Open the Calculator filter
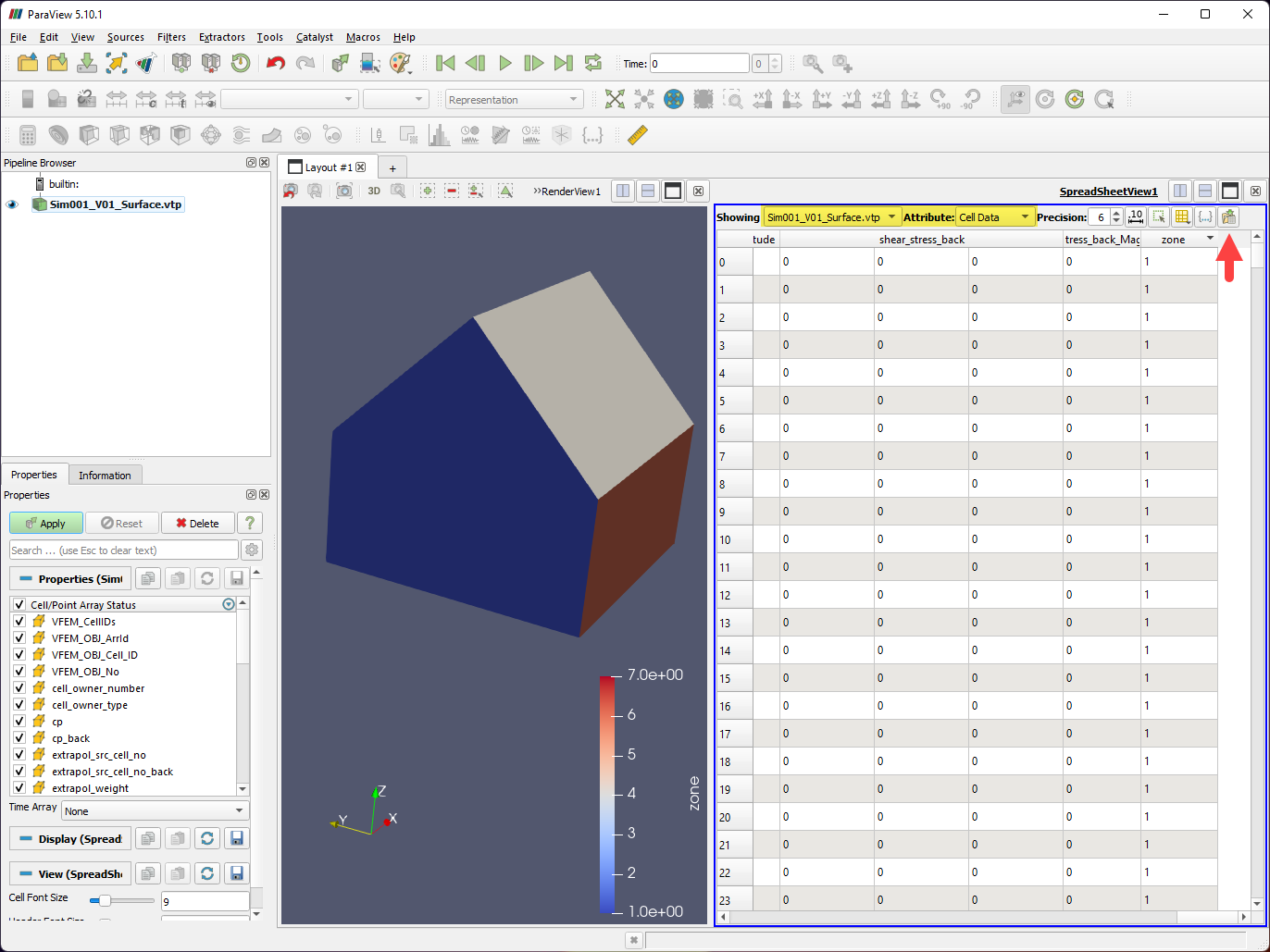The image size is (1270, 952). point(27,135)
